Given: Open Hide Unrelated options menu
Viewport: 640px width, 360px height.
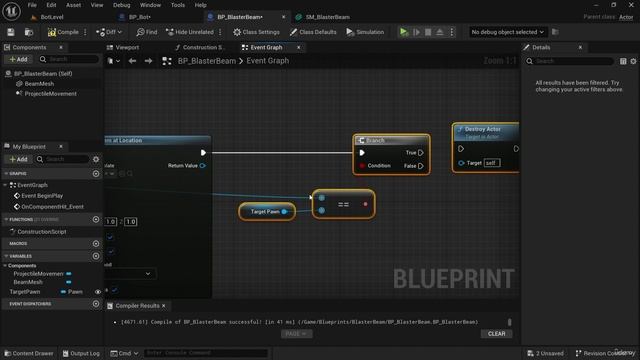Looking at the screenshot, I should [x=220, y=32].
